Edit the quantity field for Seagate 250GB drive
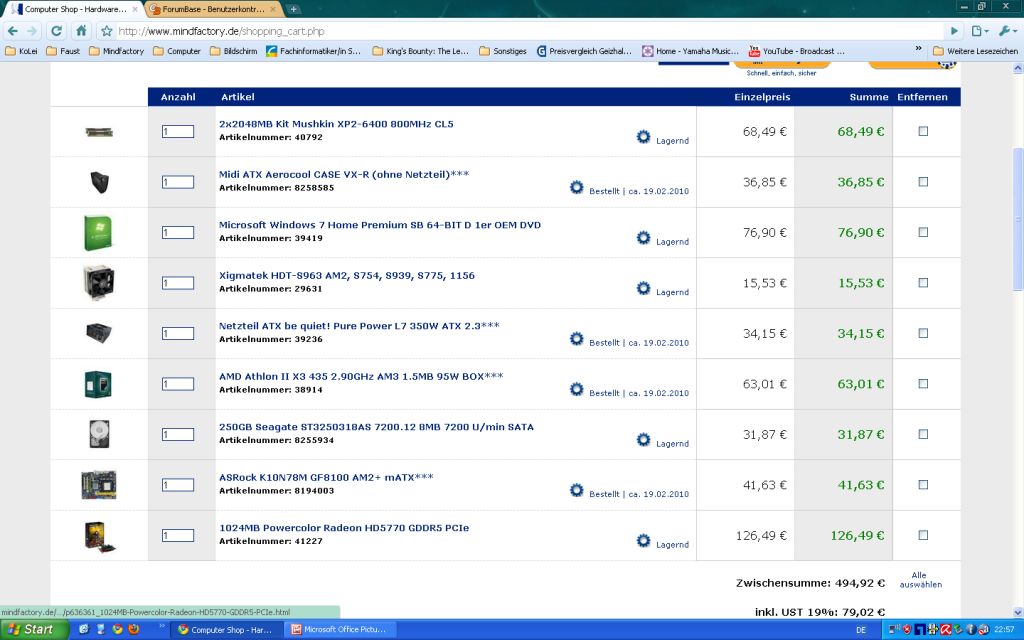Screen dimensions: 1024x640 (178, 434)
